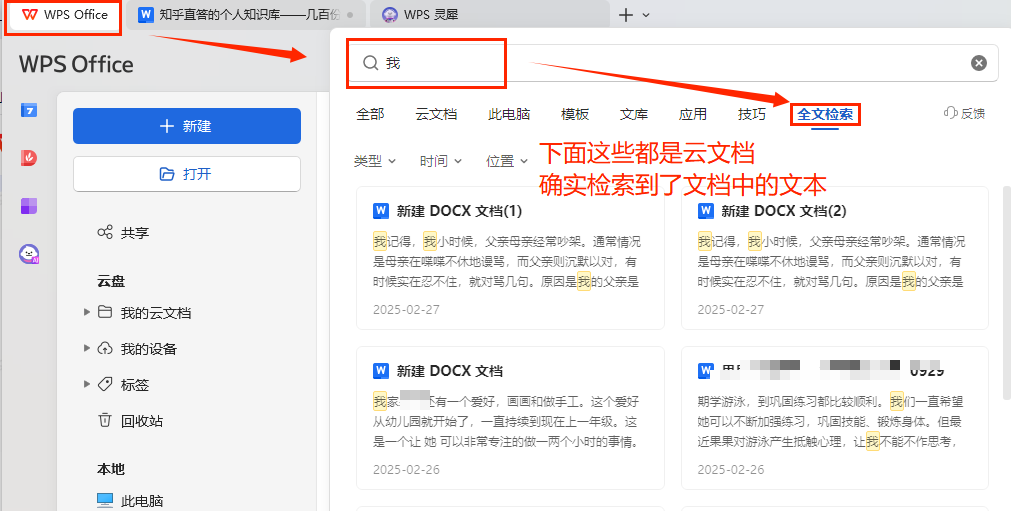1011x511 pixels.
Task: Select the 全文检索 search category
Action: [825, 114]
